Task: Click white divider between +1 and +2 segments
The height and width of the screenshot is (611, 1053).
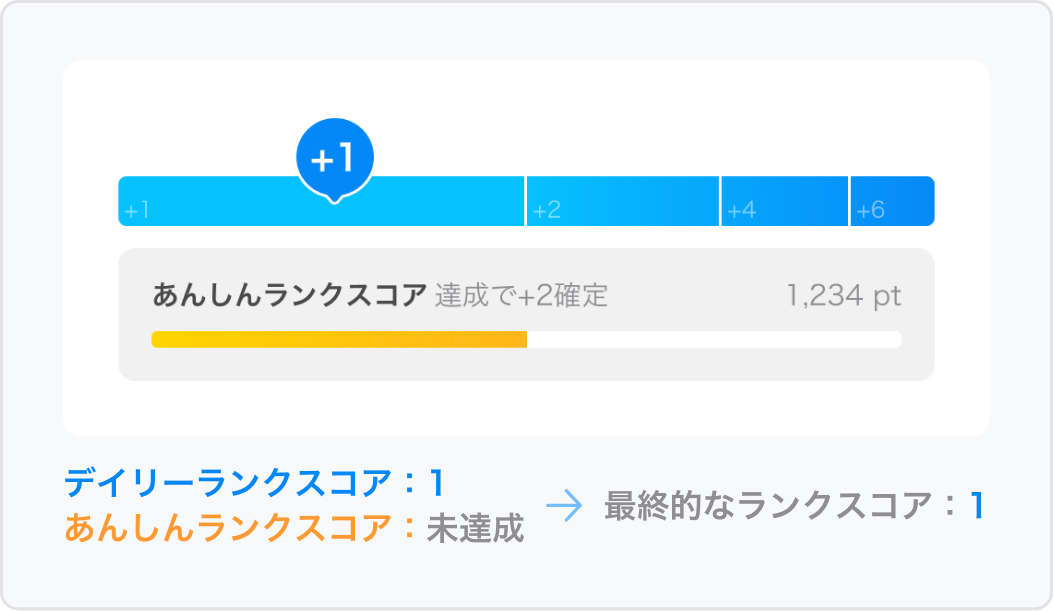Action: (x=525, y=201)
